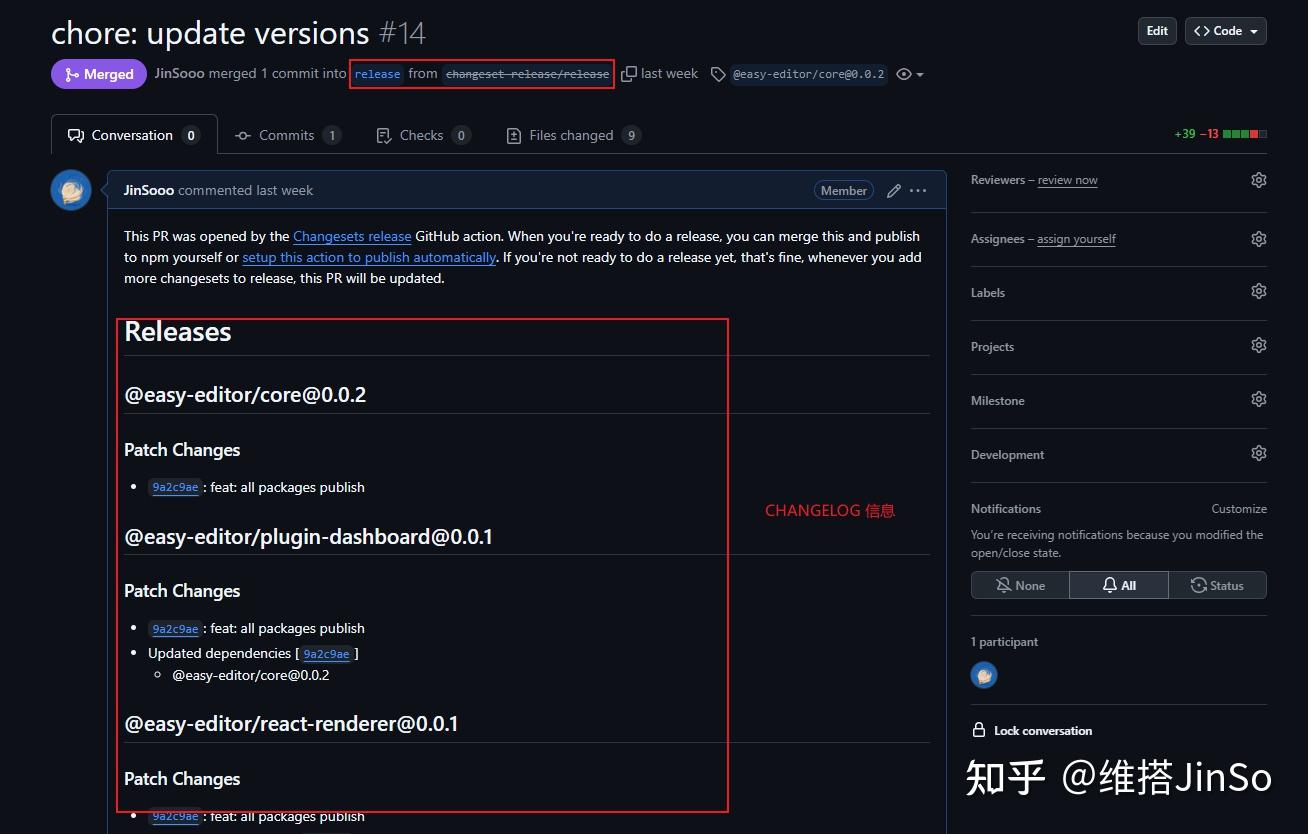This screenshot has width=1308, height=834.
Task: Select the All notifications toggle
Action: [x=1118, y=585]
